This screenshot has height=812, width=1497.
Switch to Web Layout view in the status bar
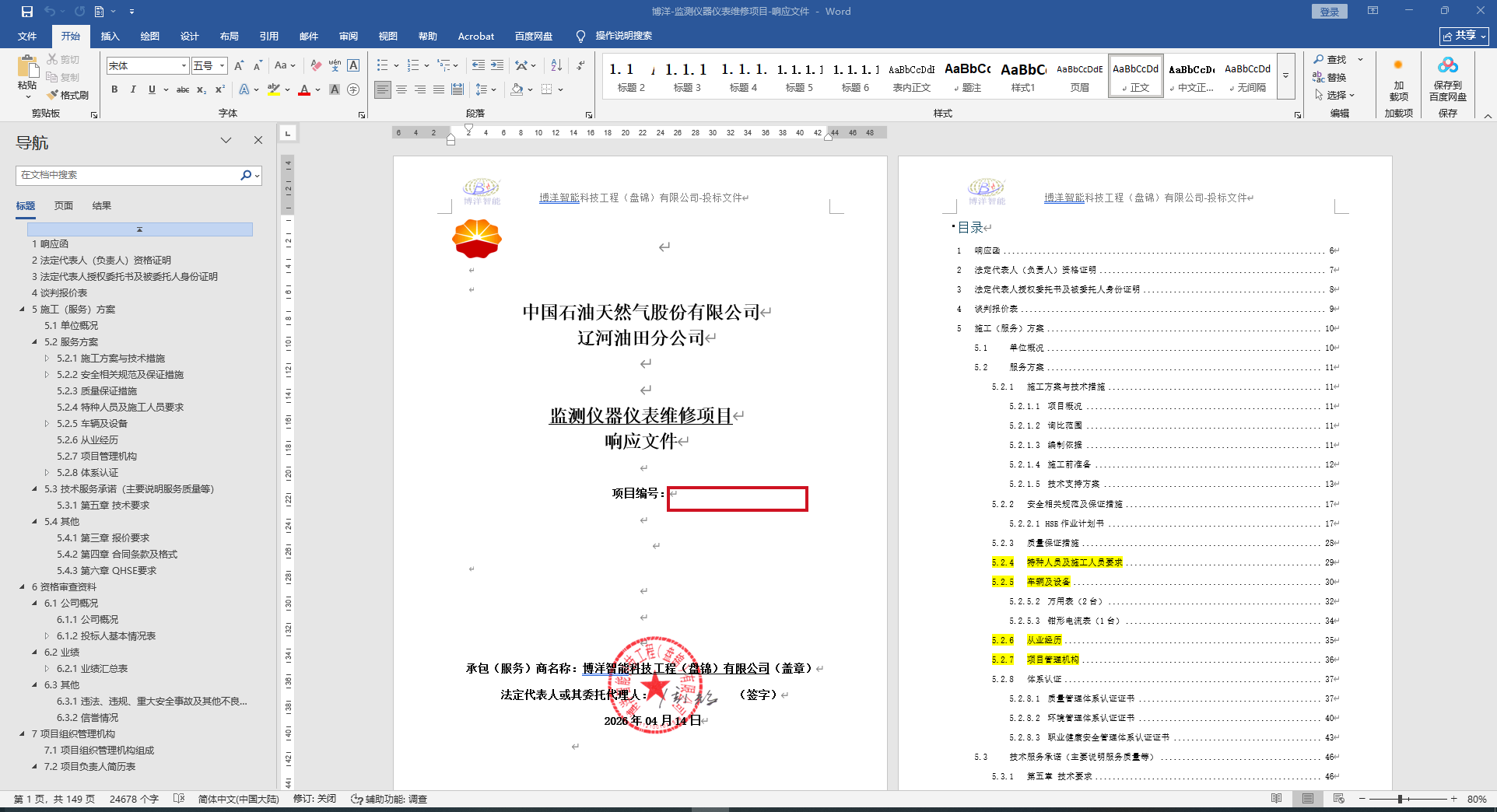pyautogui.click(x=1339, y=799)
